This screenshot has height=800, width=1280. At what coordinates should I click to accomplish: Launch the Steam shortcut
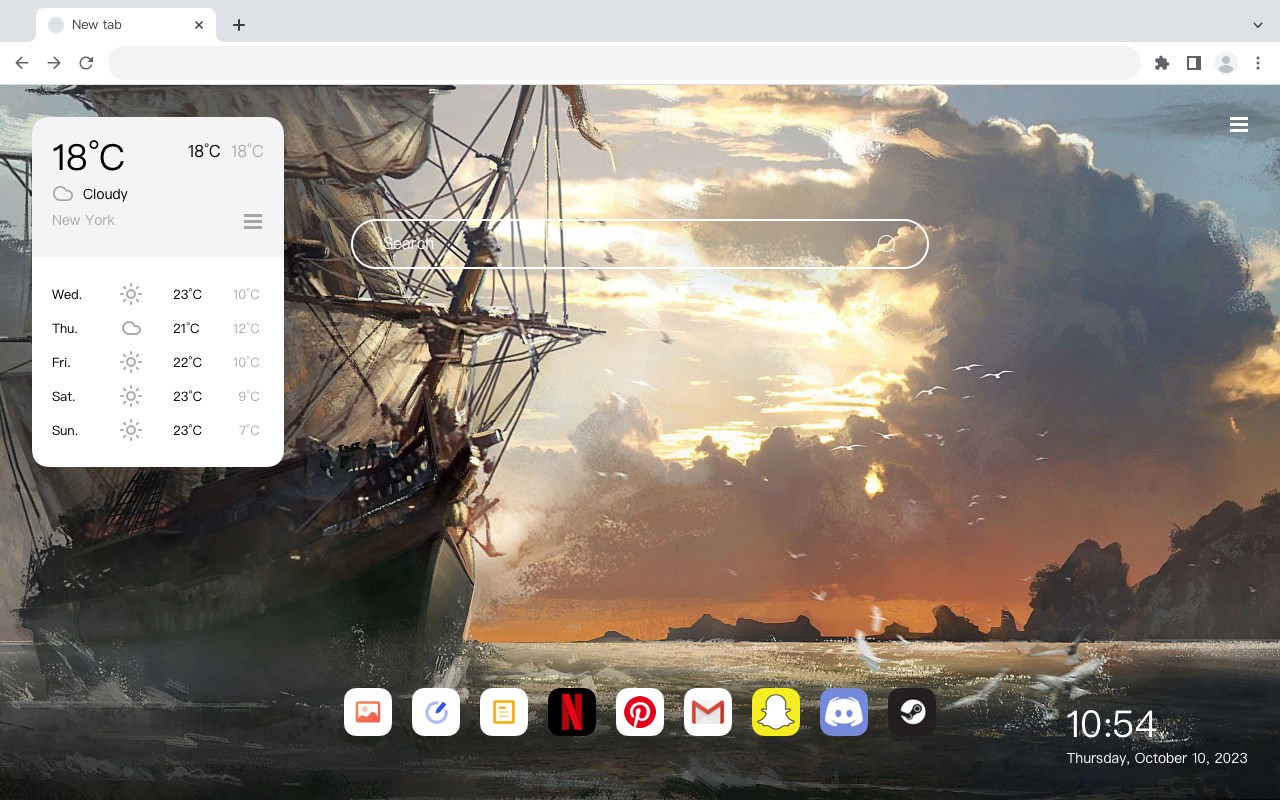(x=912, y=712)
